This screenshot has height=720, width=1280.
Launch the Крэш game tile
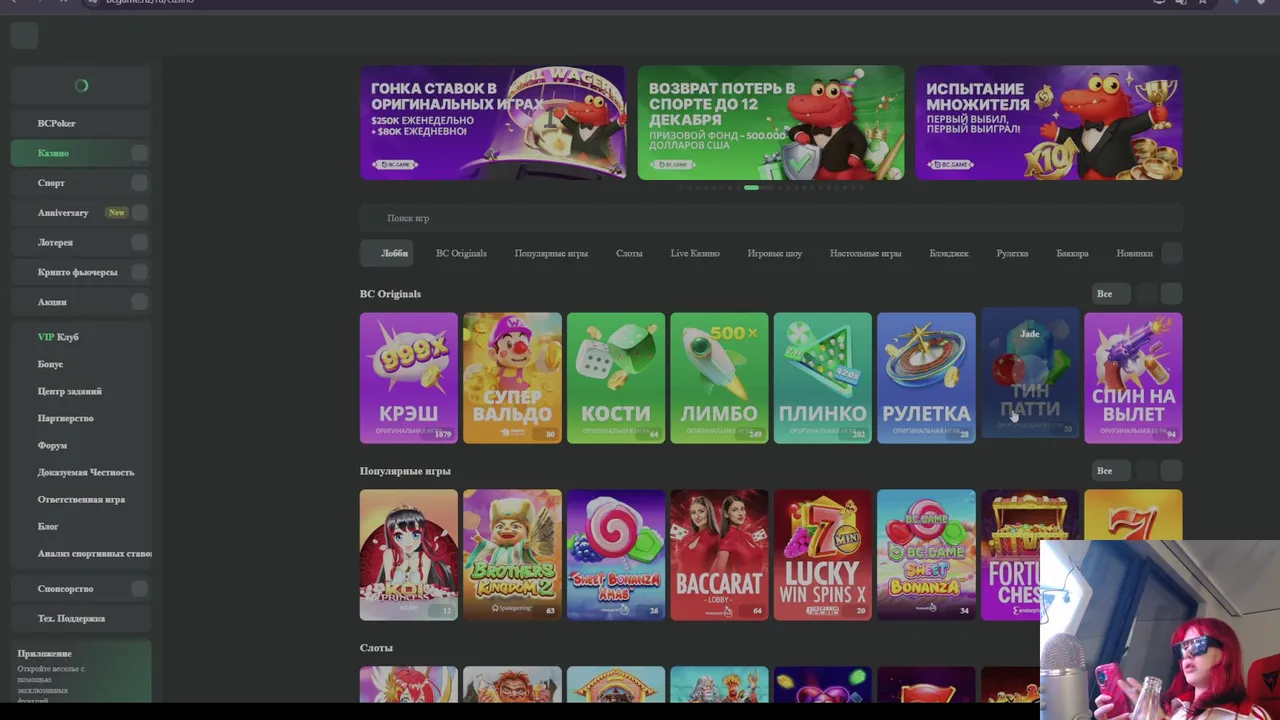[x=409, y=378]
